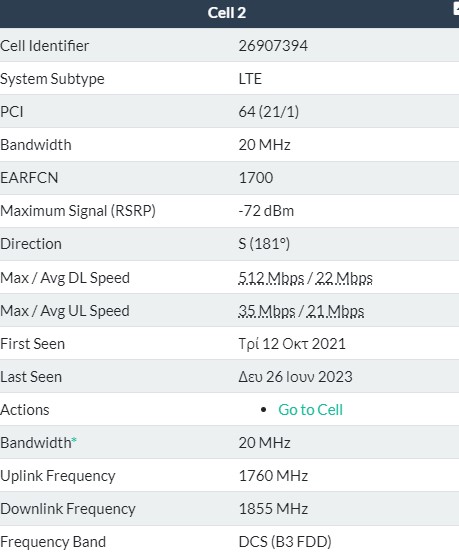This screenshot has width=459, height=557.
Task: Click the 21 Mbps average upload speed
Action: pyautogui.click(x=335, y=311)
